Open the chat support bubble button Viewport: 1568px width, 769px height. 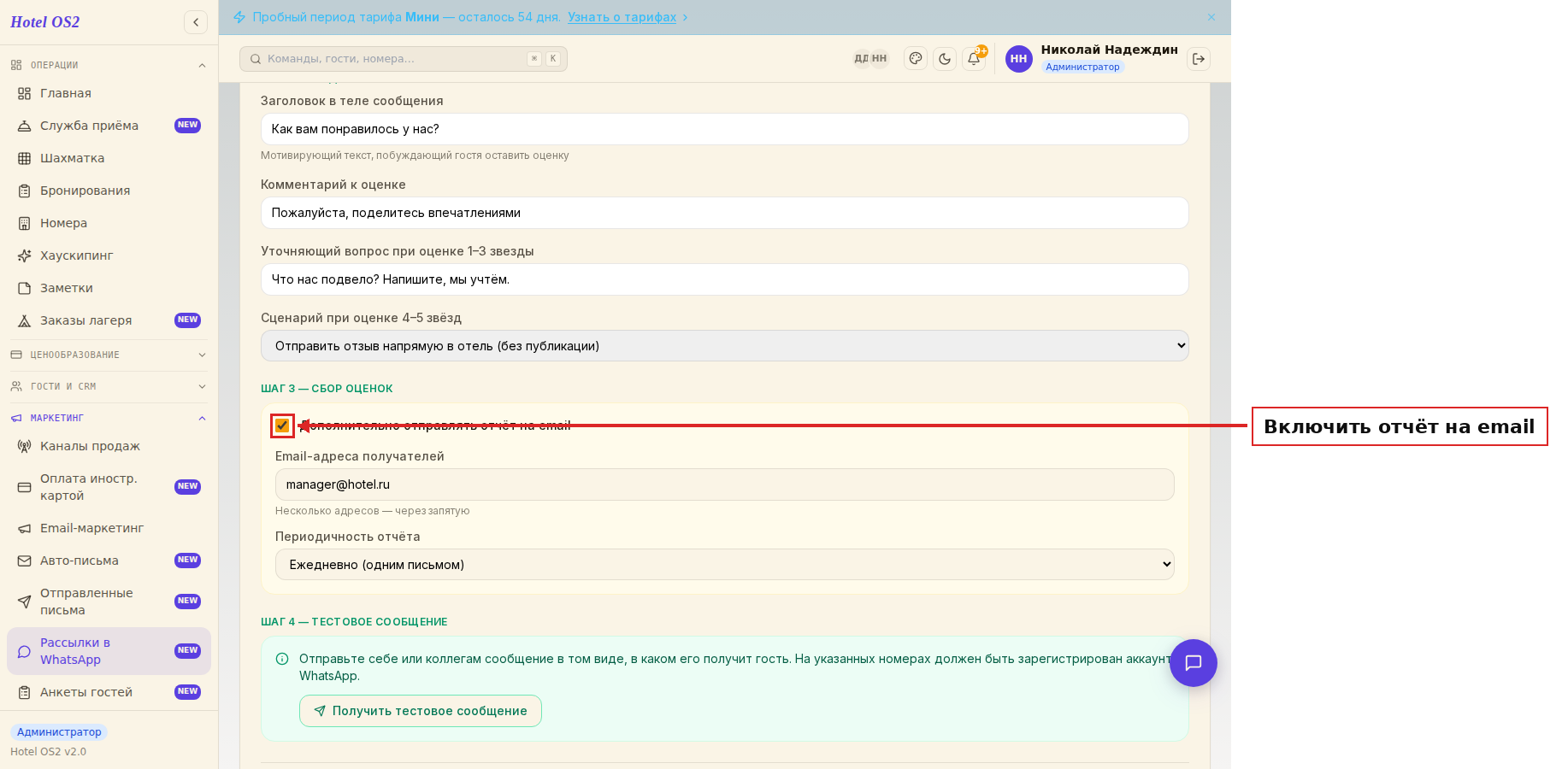click(1194, 663)
